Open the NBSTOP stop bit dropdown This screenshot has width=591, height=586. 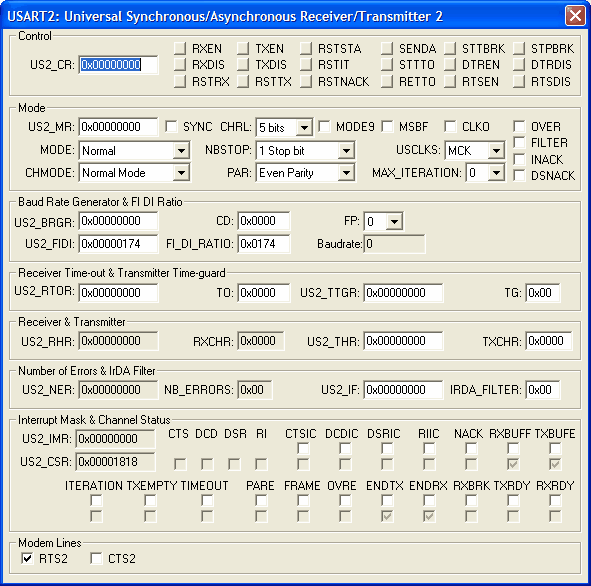[x=346, y=151]
